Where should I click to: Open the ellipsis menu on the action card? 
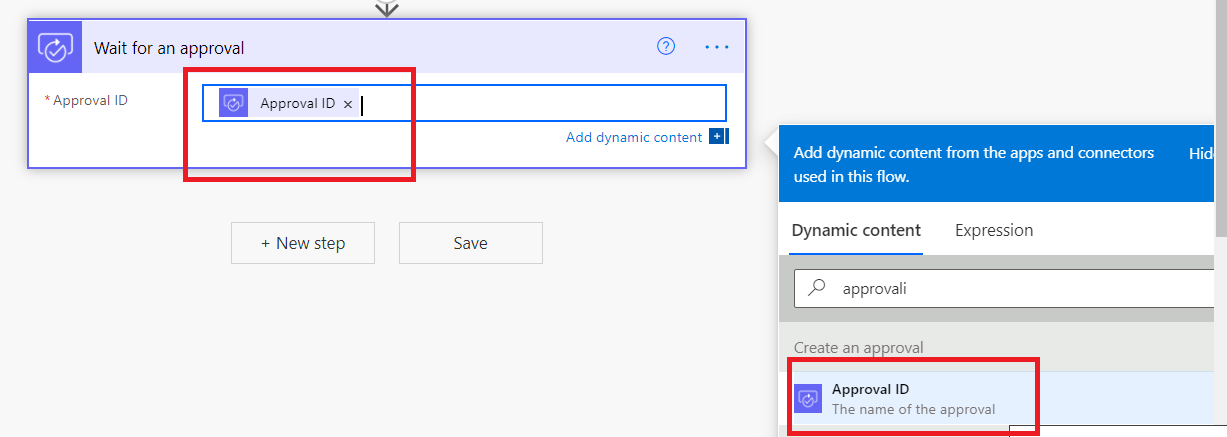coord(717,47)
